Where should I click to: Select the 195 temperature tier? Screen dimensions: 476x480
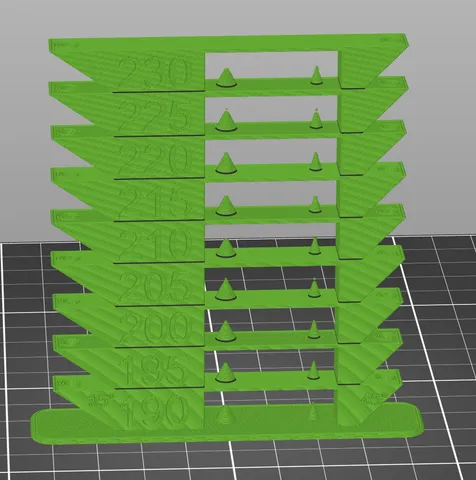pyautogui.click(x=152, y=370)
